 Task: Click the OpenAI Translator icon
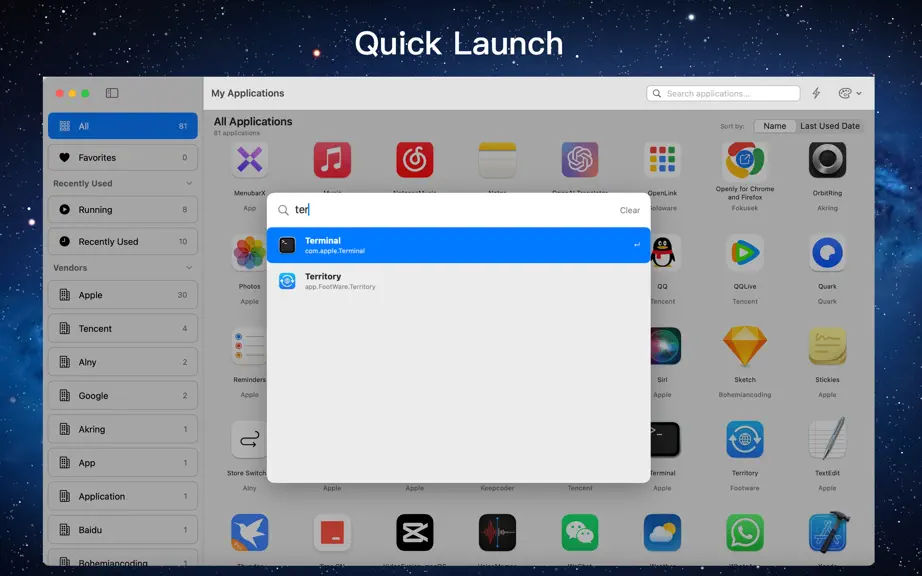point(580,159)
